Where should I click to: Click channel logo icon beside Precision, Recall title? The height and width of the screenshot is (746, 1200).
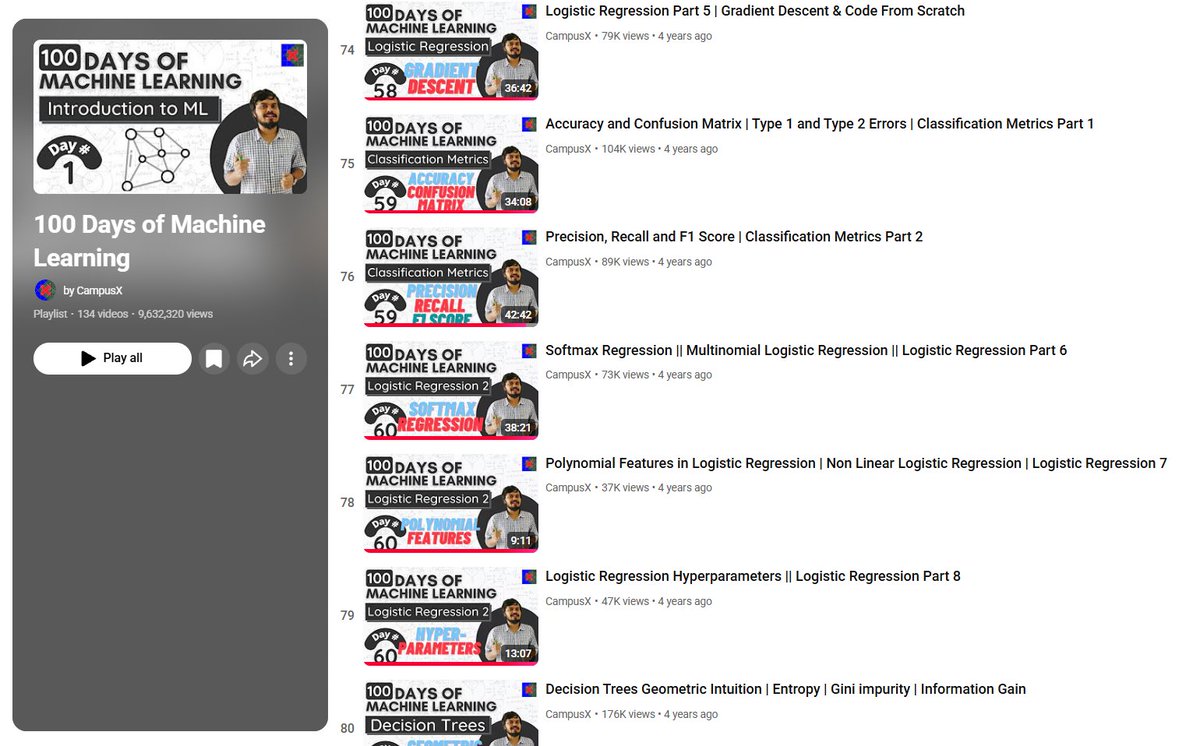coord(529,237)
